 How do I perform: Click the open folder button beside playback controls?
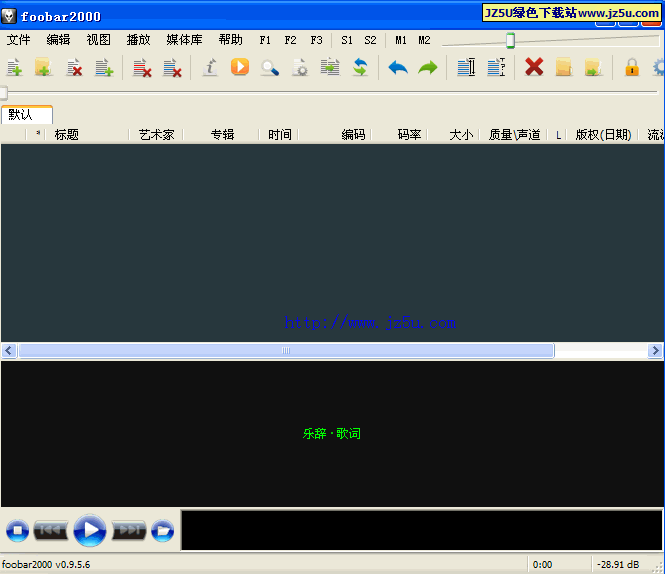coord(162,531)
